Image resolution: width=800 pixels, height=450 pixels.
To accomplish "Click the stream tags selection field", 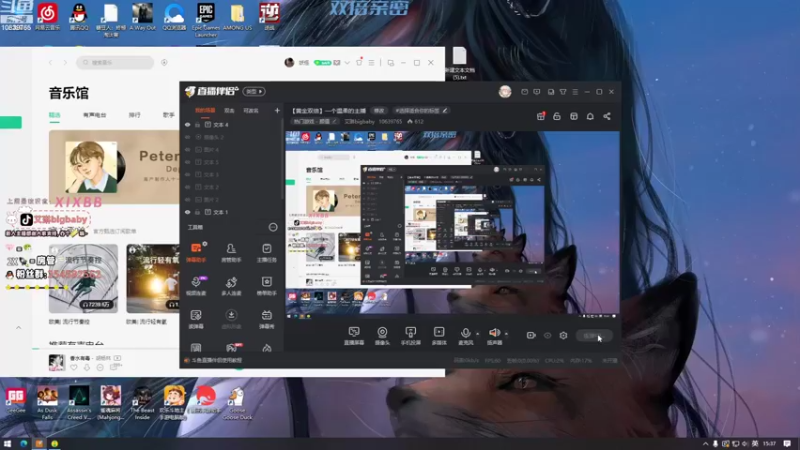I will click(x=421, y=110).
